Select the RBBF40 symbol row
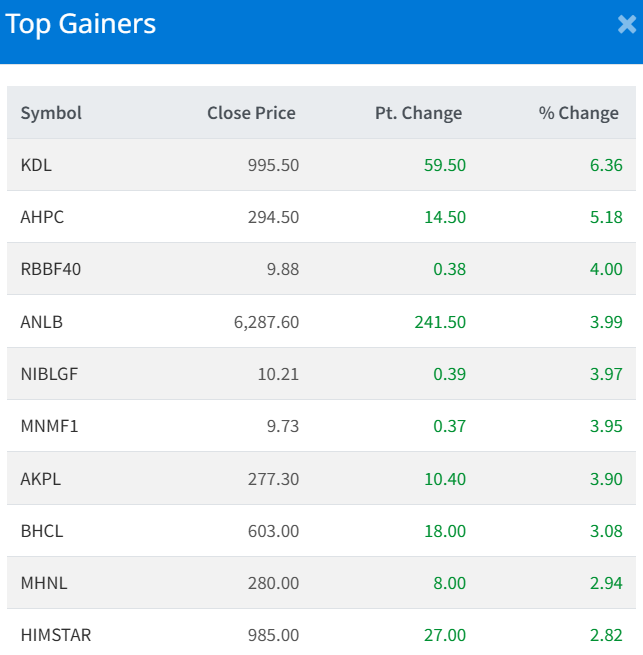The image size is (643, 655). click(x=50, y=269)
